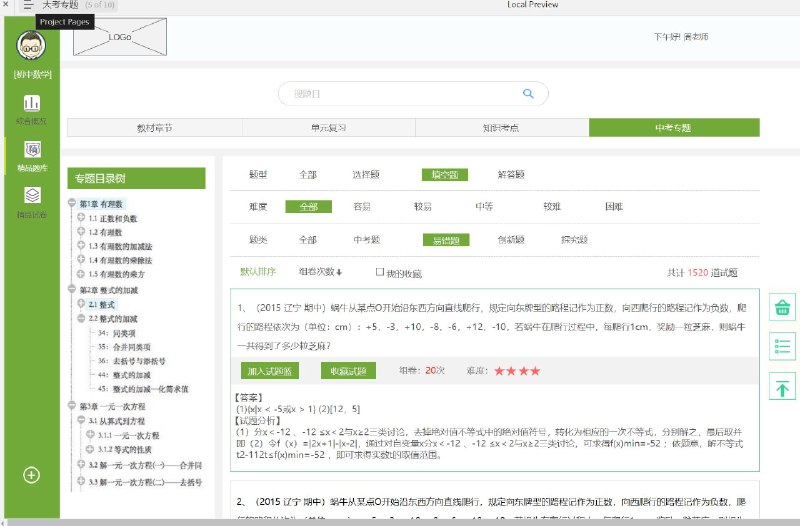This screenshot has height=526, width=800.
Task: Select 去括号与添括号 tree item
Action: tap(139, 361)
